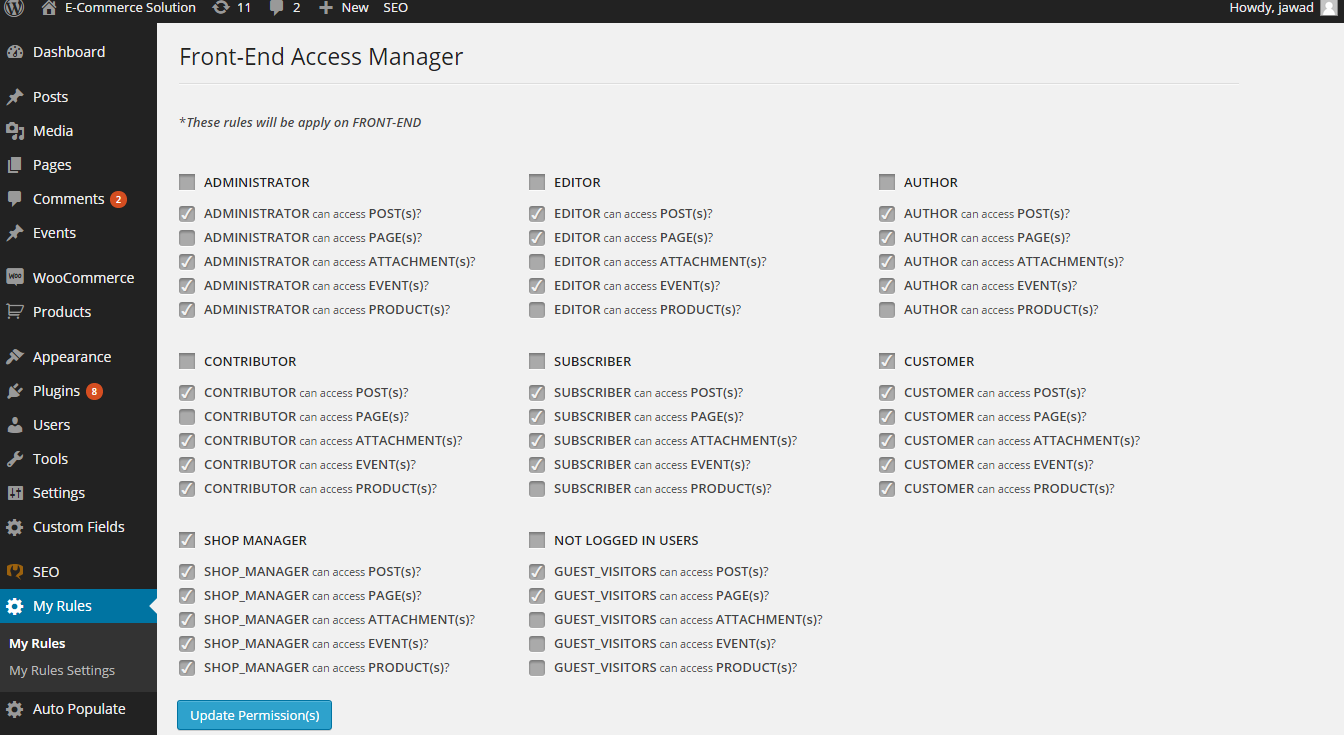Open Media via its sidebar icon
Image resolution: width=1344 pixels, height=735 pixels.
click(15, 131)
